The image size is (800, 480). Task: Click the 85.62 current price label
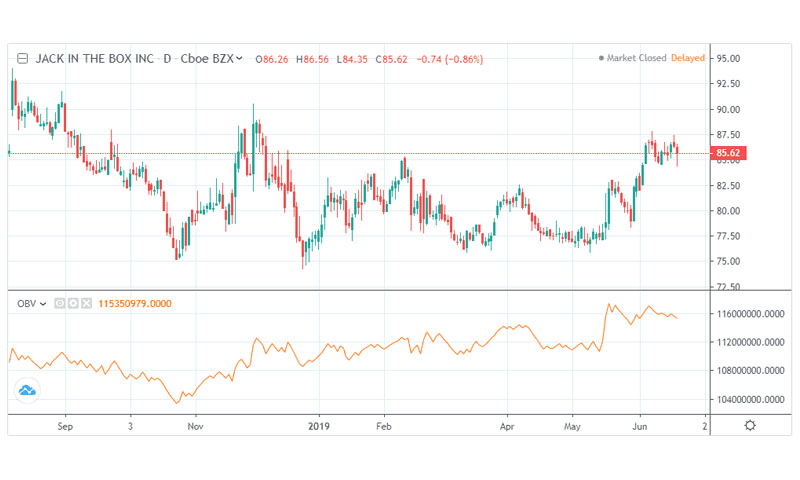point(728,153)
